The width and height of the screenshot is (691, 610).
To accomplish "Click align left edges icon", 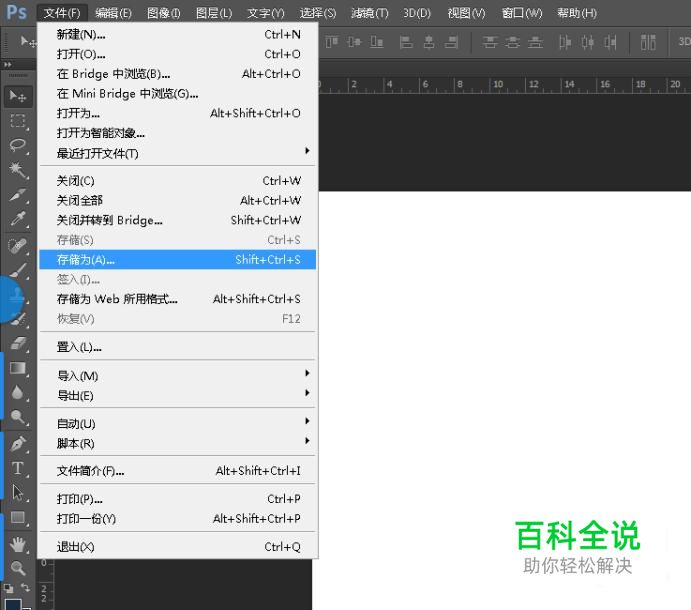I will tap(406, 42).
